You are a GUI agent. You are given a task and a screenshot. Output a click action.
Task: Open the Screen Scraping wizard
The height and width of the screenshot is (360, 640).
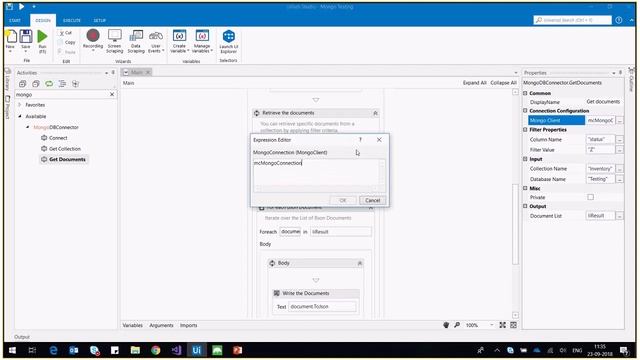tap(115, 41)
